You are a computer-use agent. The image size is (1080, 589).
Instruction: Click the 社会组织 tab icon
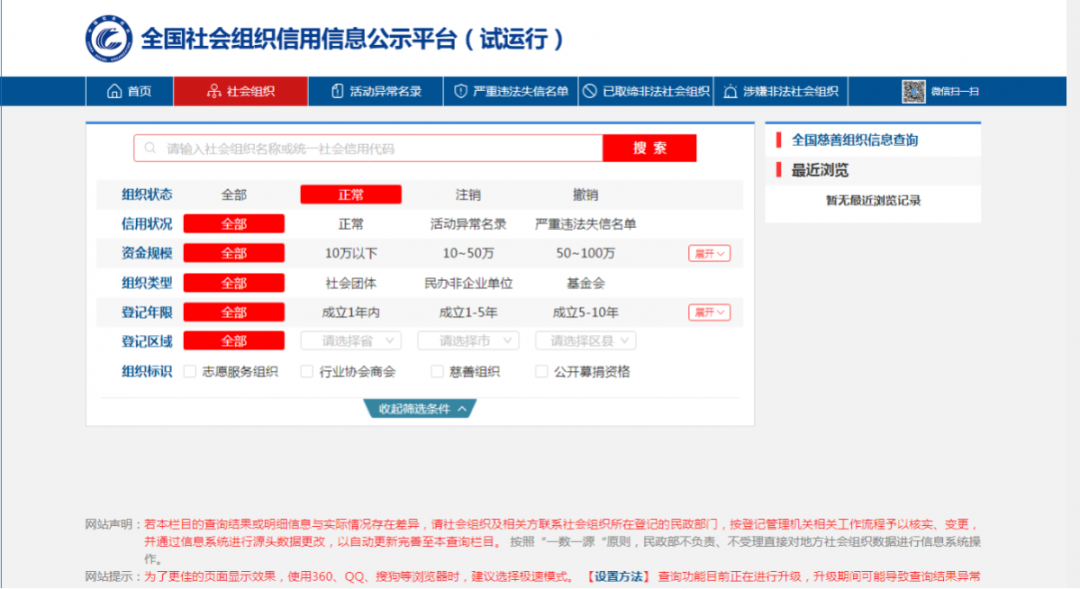tap(213, 92)
